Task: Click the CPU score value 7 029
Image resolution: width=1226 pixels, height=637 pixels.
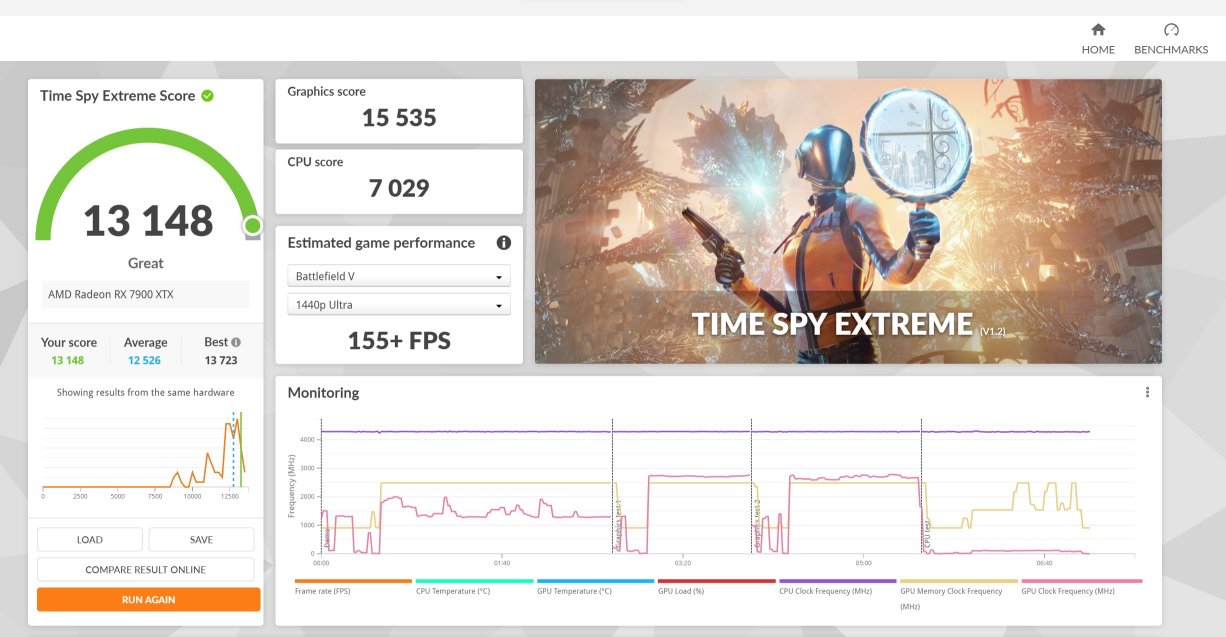Action: tap(399, 188)
